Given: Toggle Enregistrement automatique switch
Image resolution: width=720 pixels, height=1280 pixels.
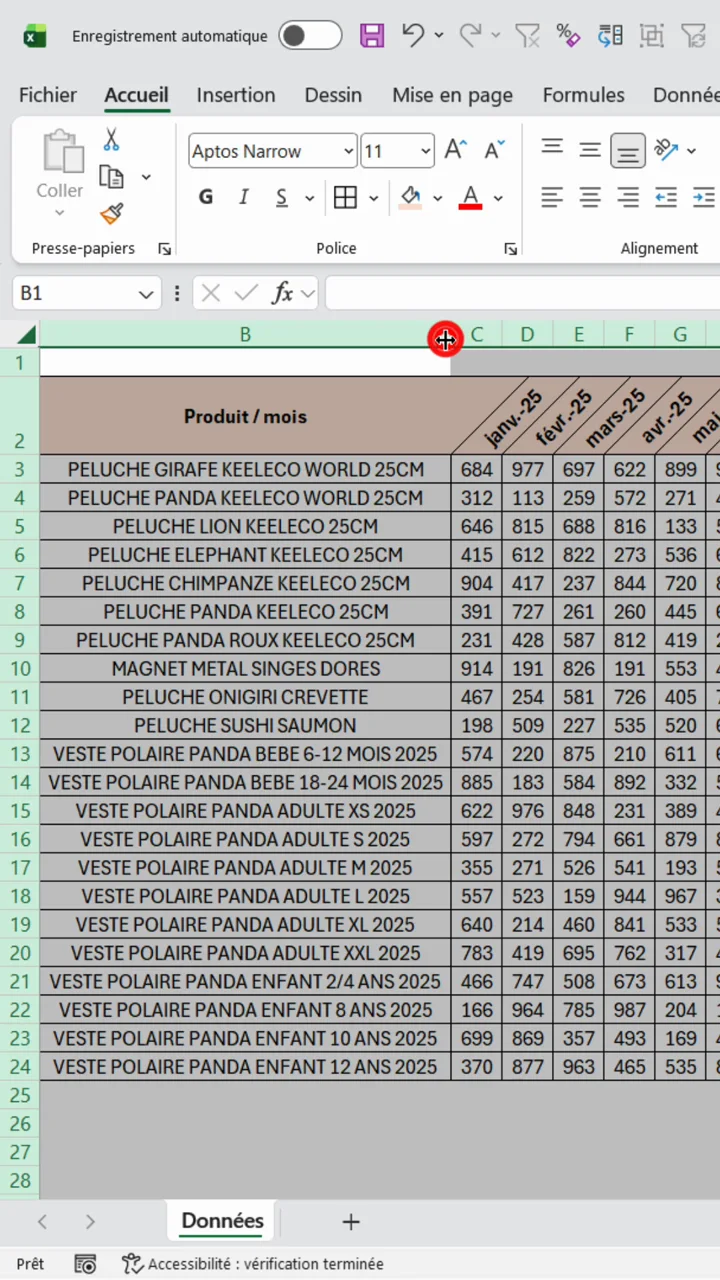Looking at the screenshot, I should click(x=310, y=36).
